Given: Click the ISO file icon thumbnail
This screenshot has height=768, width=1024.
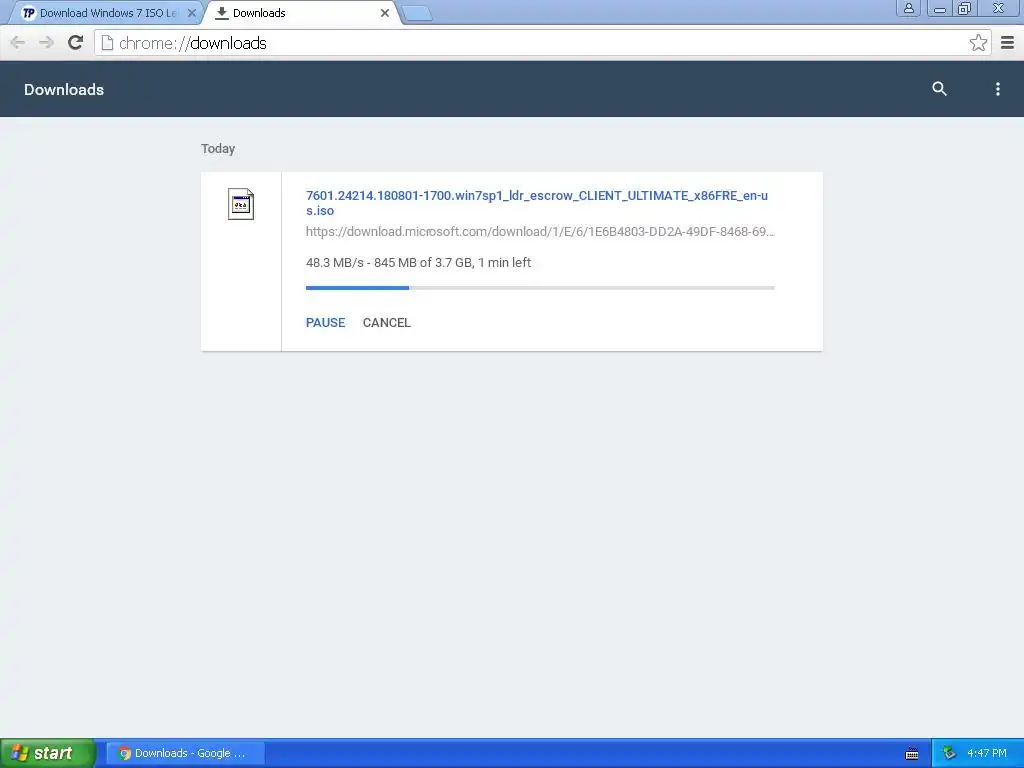Looking at the screenshot, I should [x=240, y=204].
